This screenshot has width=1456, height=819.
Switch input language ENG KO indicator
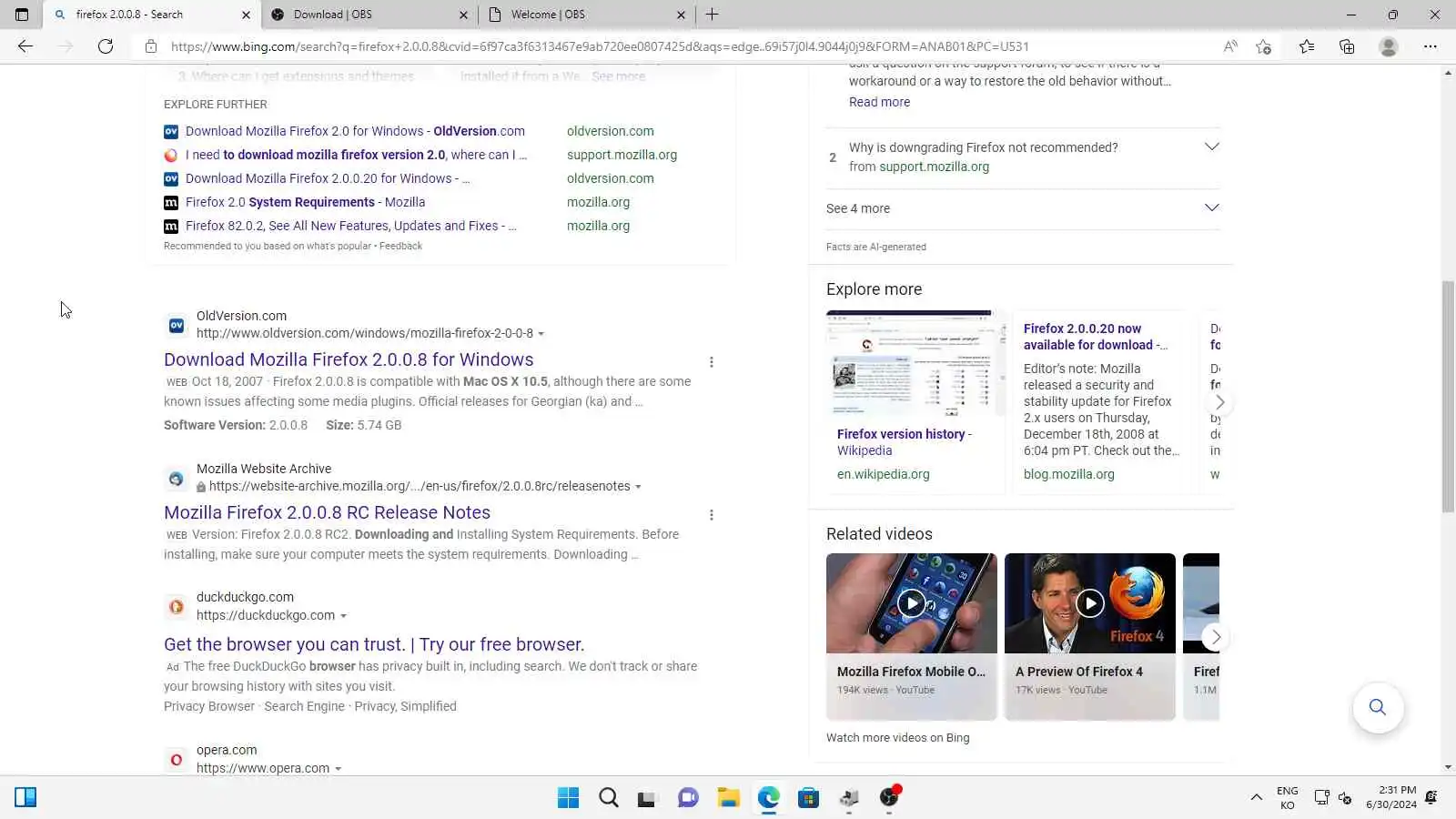click(x=1287, y=798)
